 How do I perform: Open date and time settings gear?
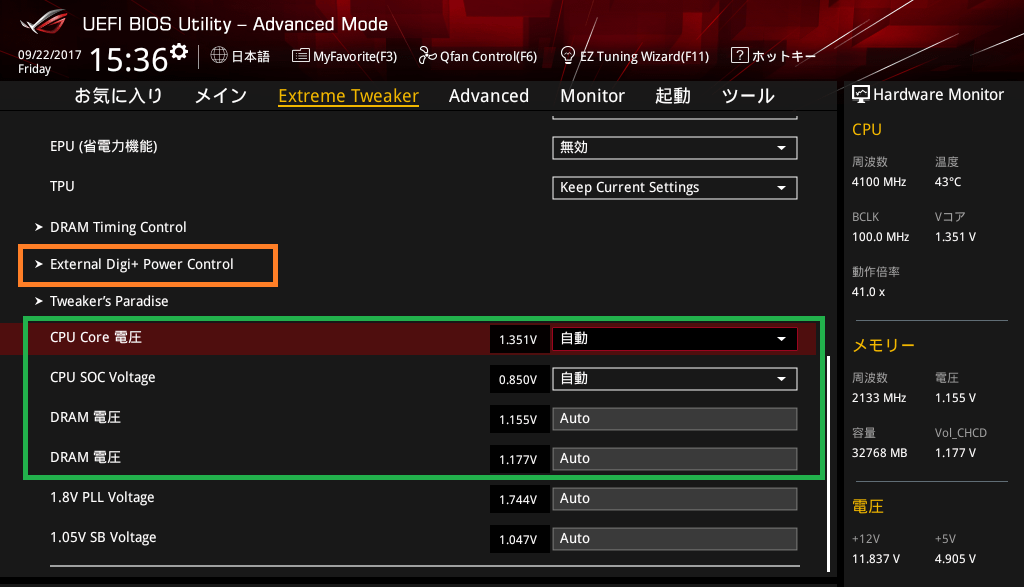point(179,52)
